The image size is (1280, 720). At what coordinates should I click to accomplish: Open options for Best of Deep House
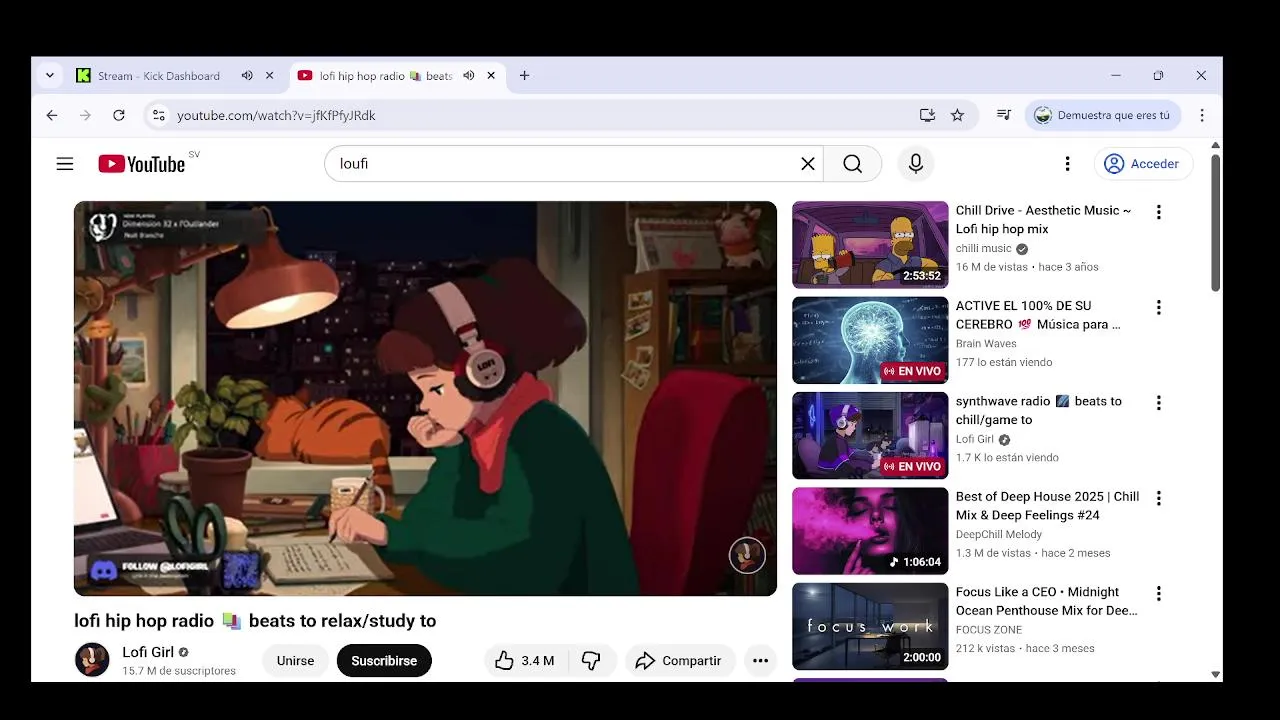click(1158, 498)
